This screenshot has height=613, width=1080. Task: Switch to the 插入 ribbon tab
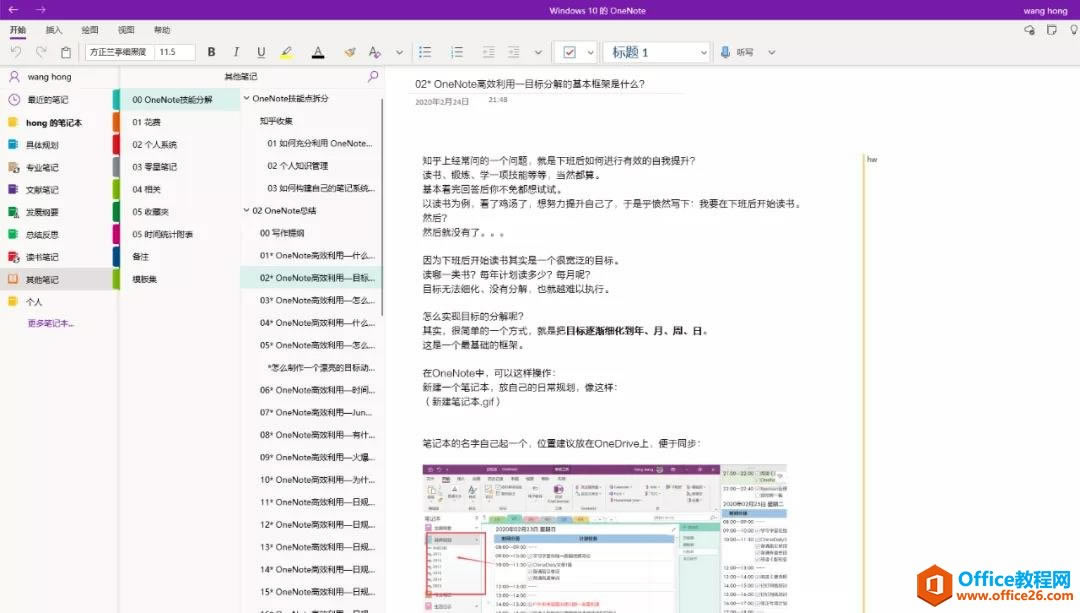coord(54,30)
